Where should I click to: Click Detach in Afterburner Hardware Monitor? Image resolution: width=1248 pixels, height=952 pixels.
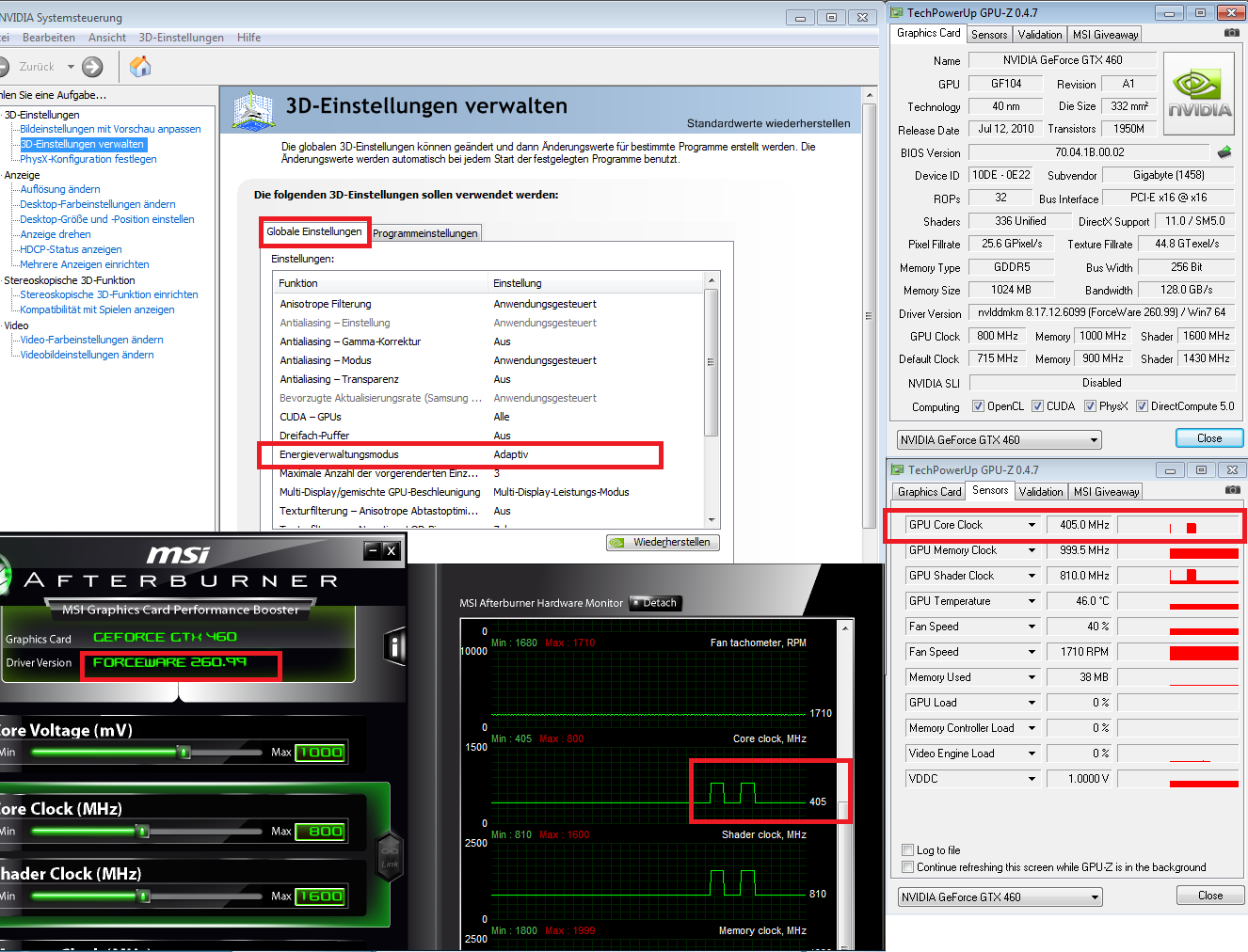point(654,603)
